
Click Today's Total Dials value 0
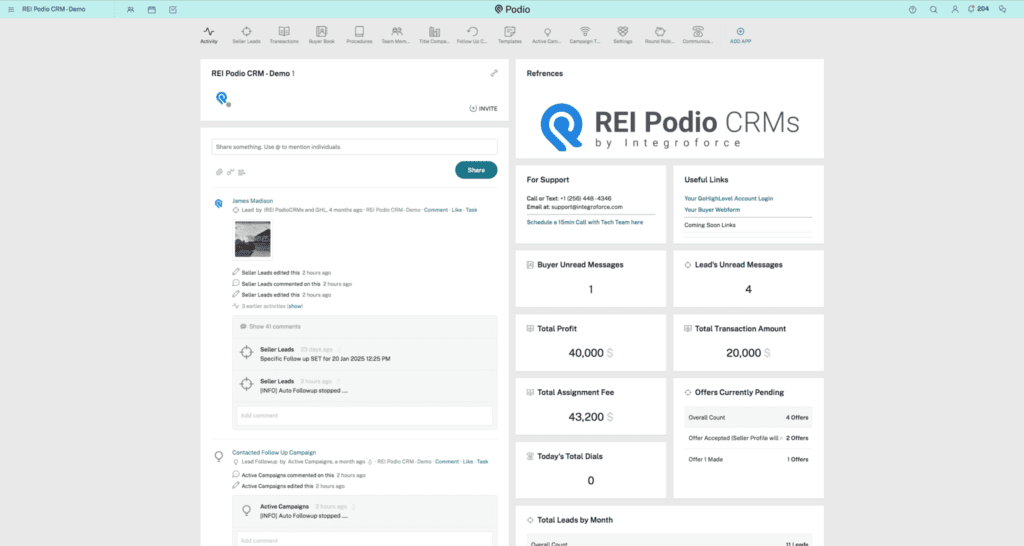tap(590, 481)
